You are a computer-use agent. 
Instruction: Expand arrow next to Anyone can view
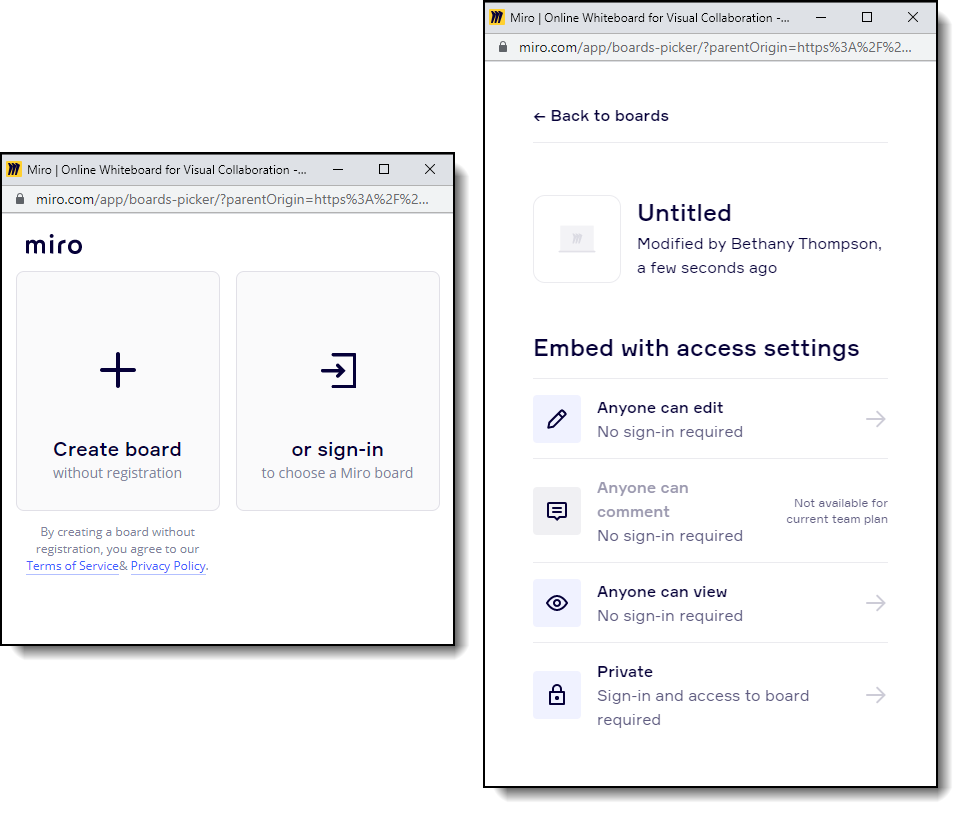[875, 603]
